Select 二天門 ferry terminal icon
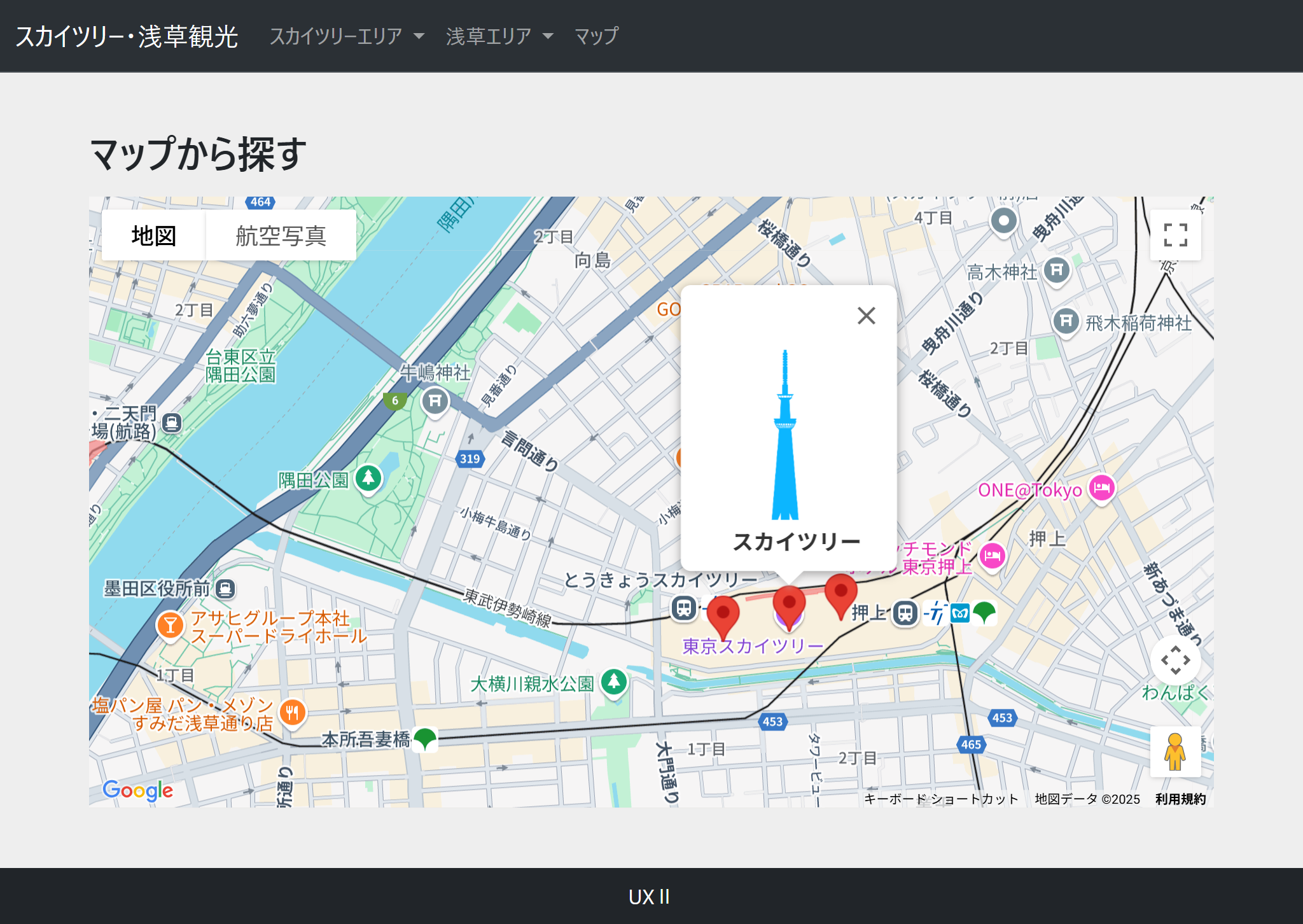This screenshot has height=924, width=1303. (x=172, y=423)
